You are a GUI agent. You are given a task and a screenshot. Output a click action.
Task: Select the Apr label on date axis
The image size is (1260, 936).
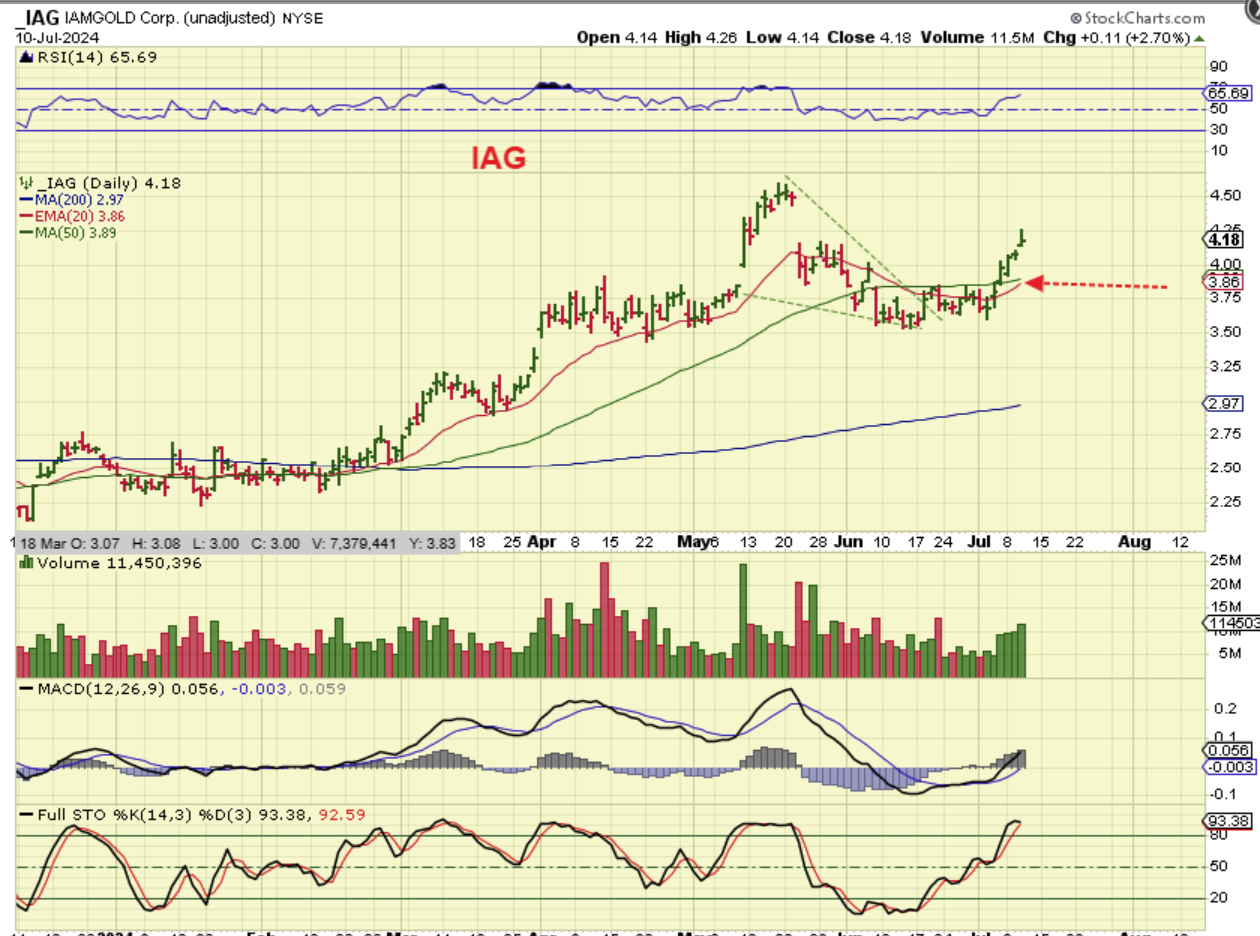[541, 542]
